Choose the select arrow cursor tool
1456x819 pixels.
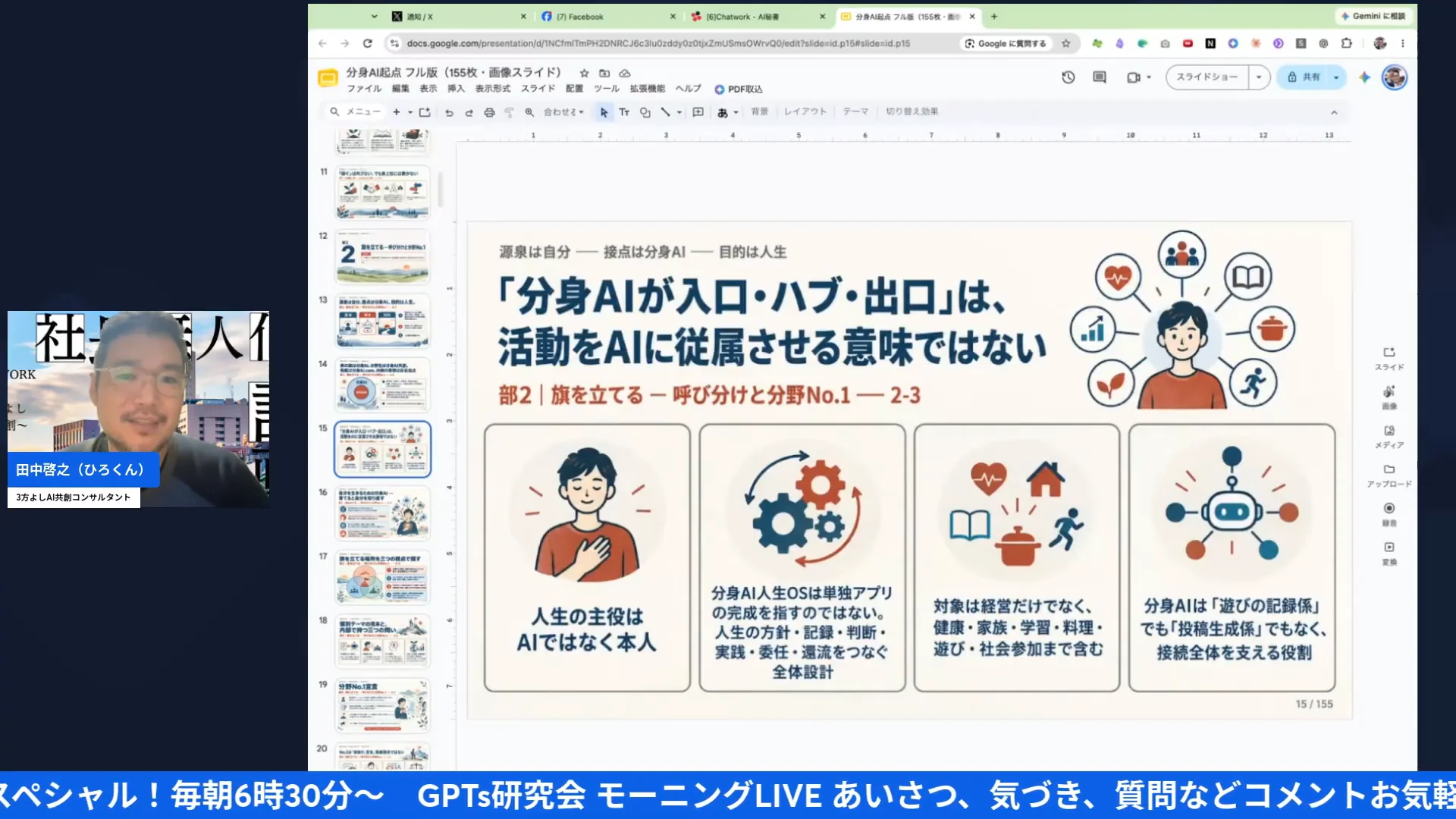(604, 112)
